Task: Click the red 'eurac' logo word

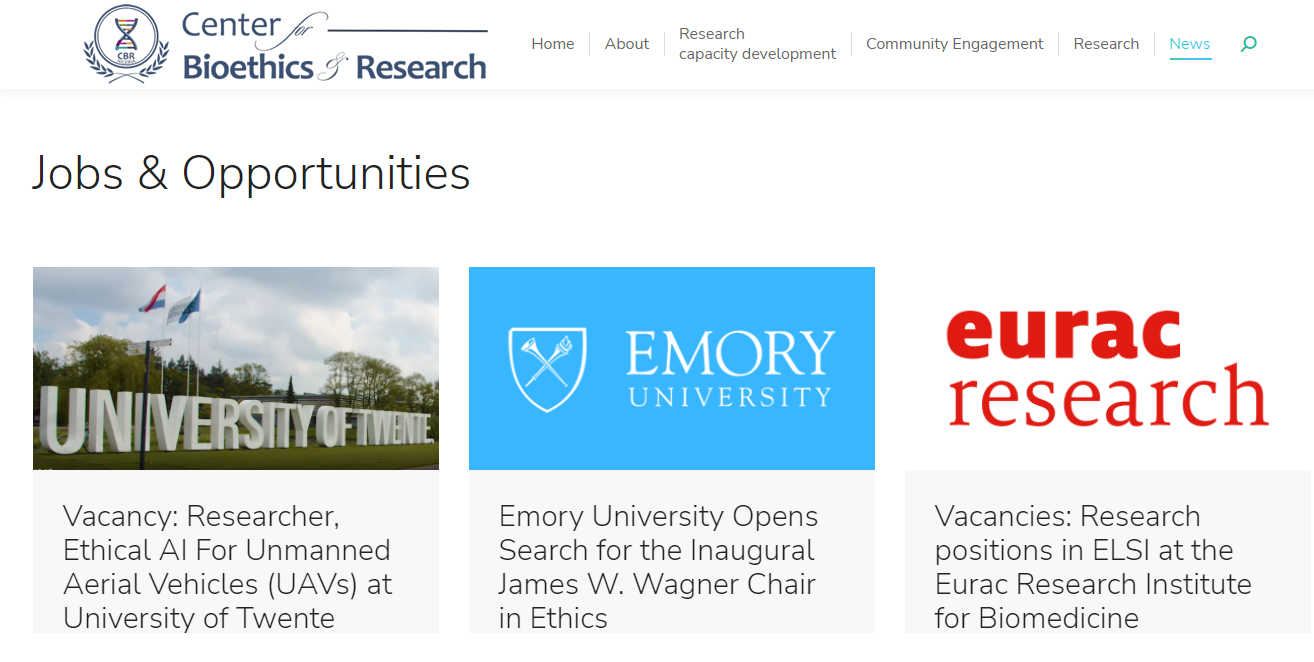Action: pos(1063,335)
